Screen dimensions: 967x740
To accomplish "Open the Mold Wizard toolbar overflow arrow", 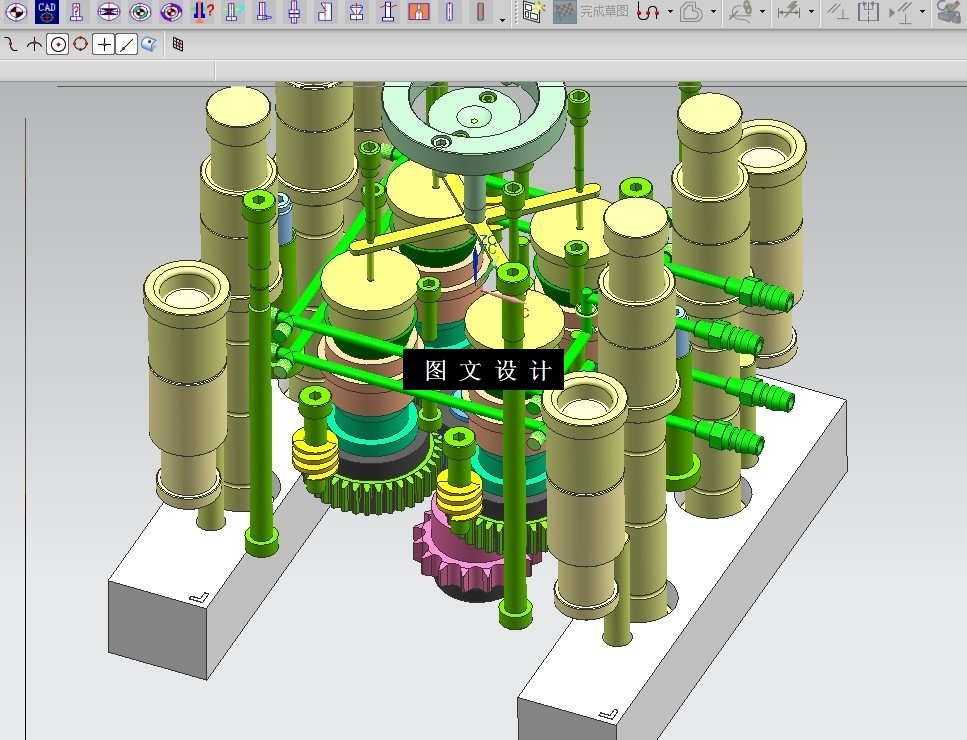I will 502,20.
